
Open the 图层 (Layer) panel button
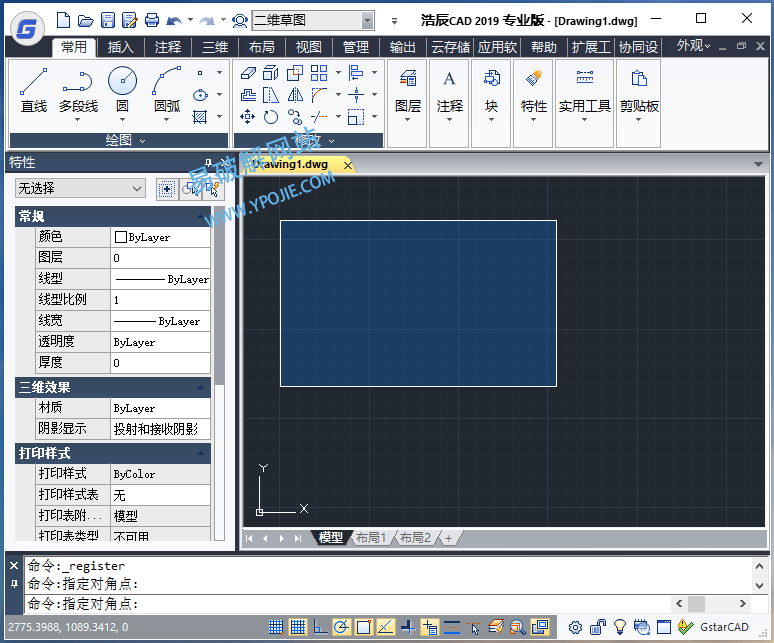(407, 89)
